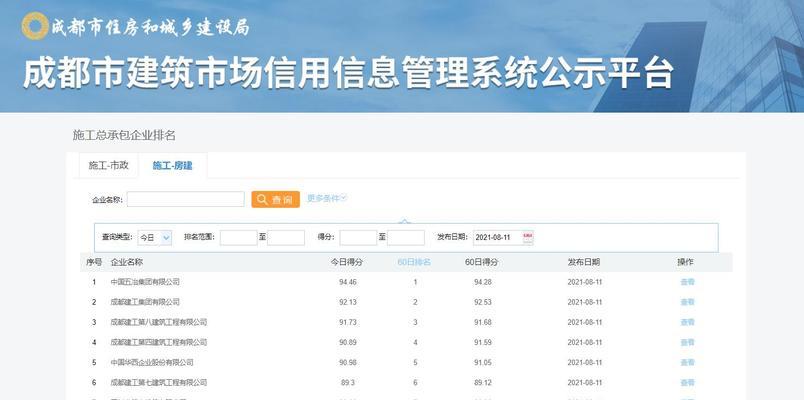Screen dimensions: 804x400
Task: Select company name 成都建工第四建筑工程有限公司
Action: 159,342
